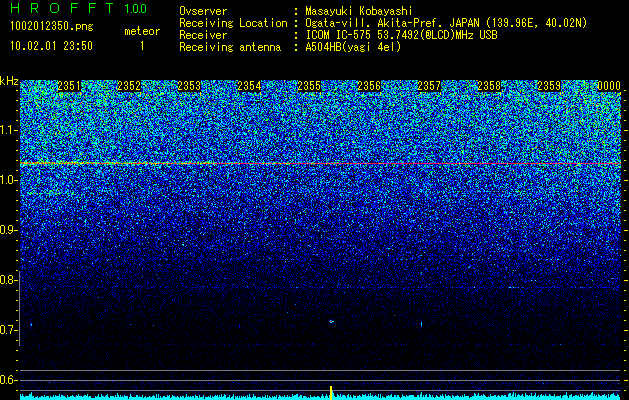
Task: Click the 0.9 frequency axis label
Action: coord(9,230)
